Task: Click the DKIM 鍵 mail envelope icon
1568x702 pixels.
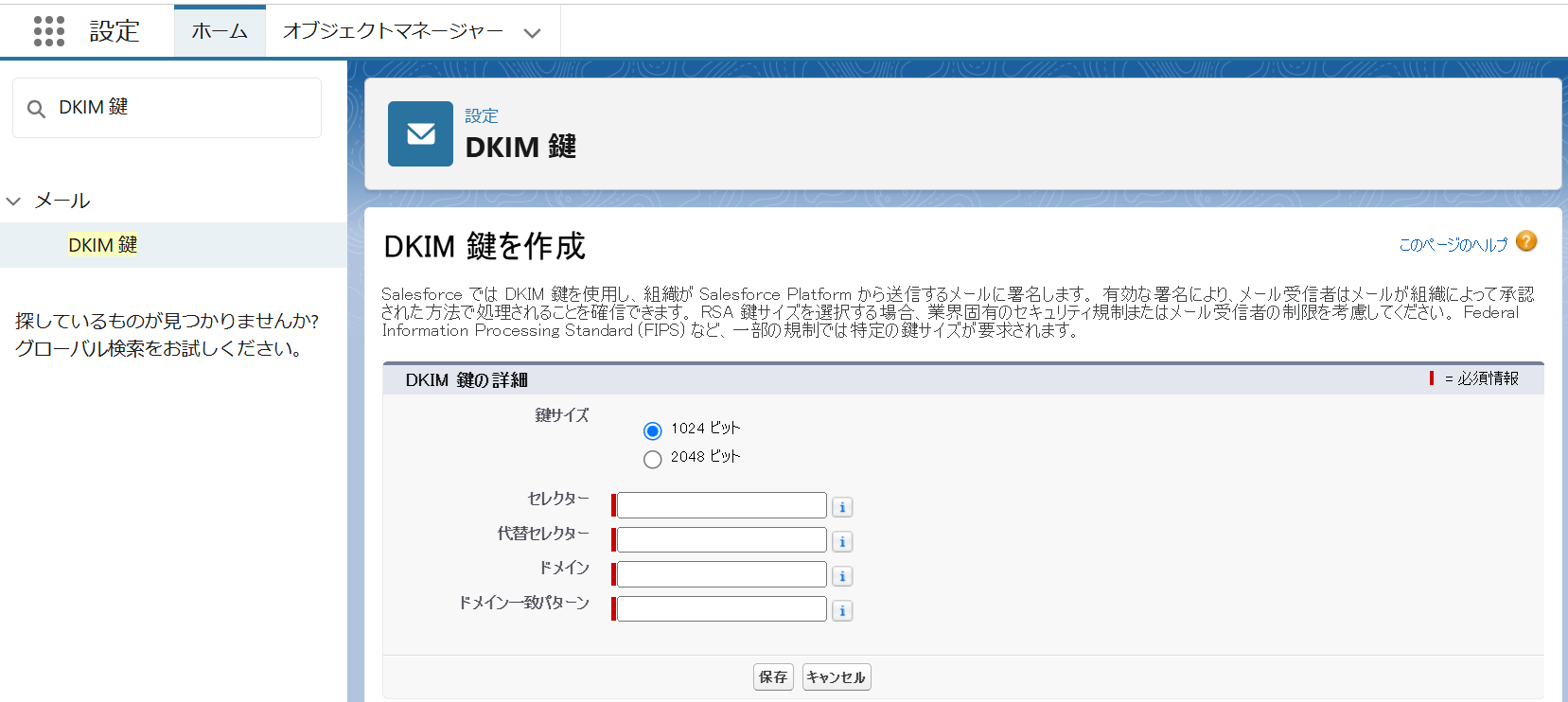Action: tap(420, 134)
